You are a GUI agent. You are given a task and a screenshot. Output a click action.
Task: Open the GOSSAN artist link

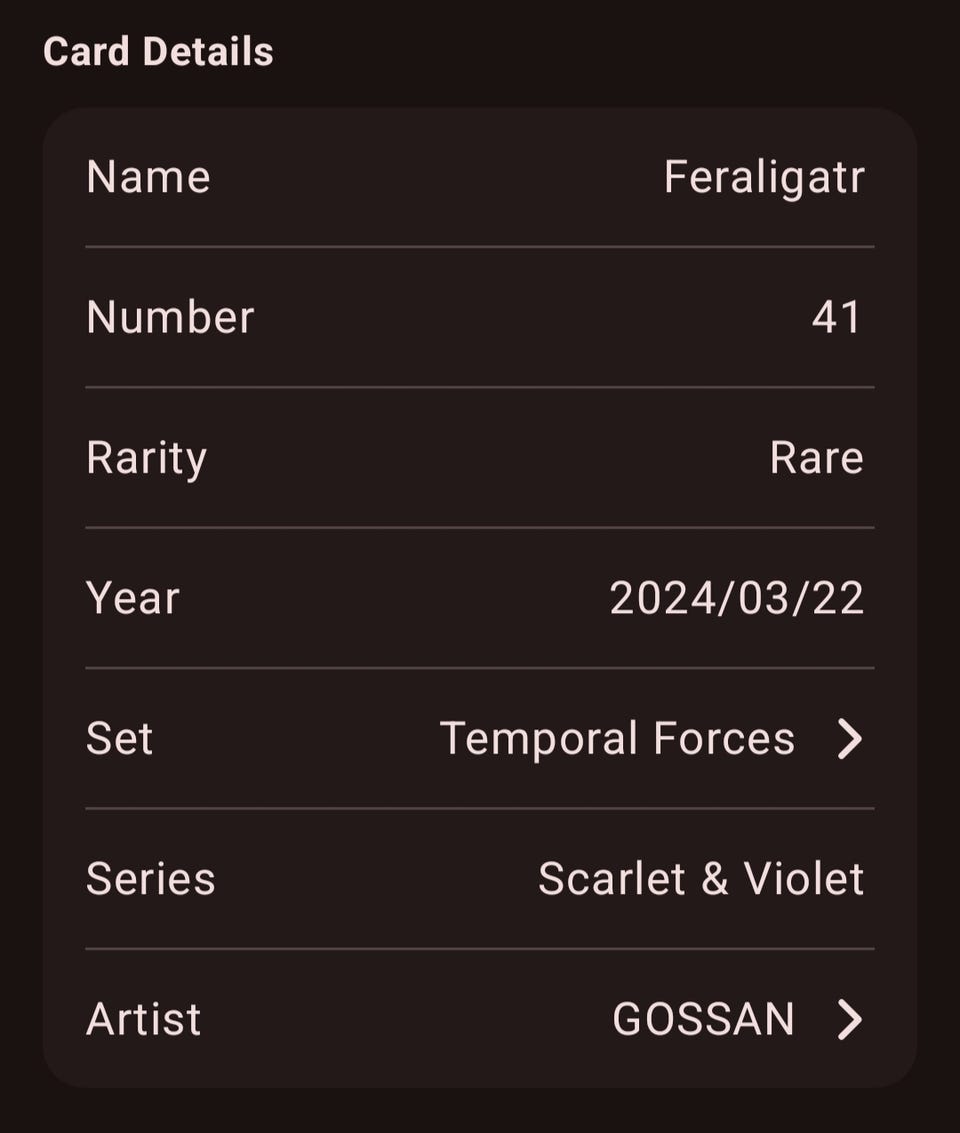703,1020
